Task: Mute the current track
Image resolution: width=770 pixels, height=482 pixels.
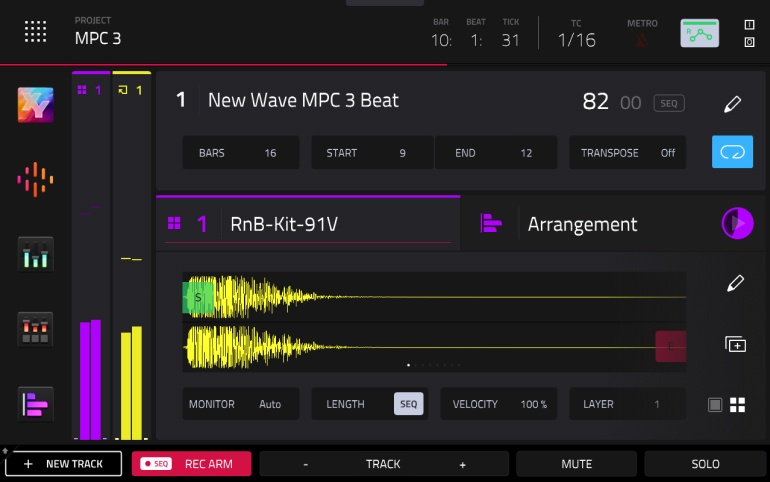Action: (x=576, y=464)
